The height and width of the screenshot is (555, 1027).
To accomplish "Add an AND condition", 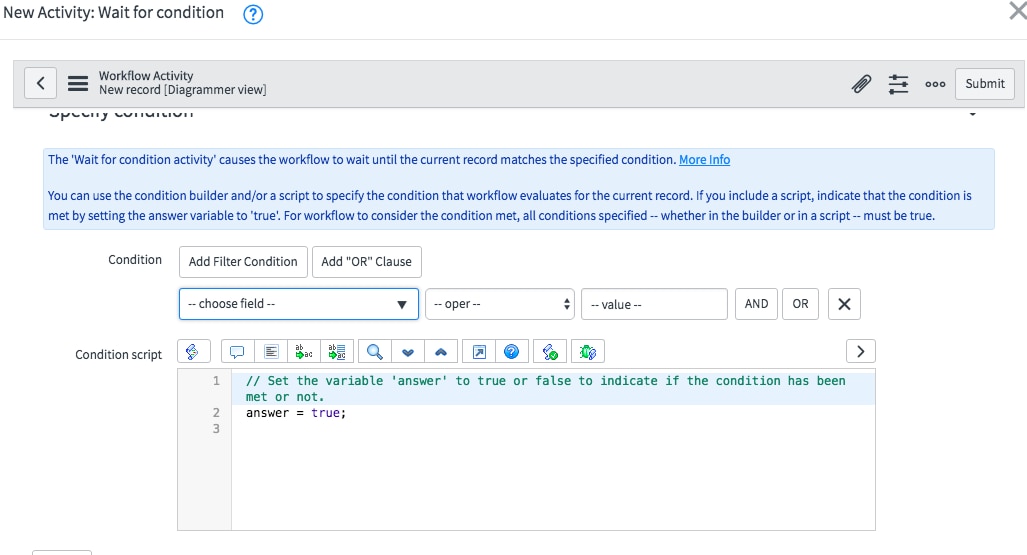I will pyautogui.click(x=756, y=304).
